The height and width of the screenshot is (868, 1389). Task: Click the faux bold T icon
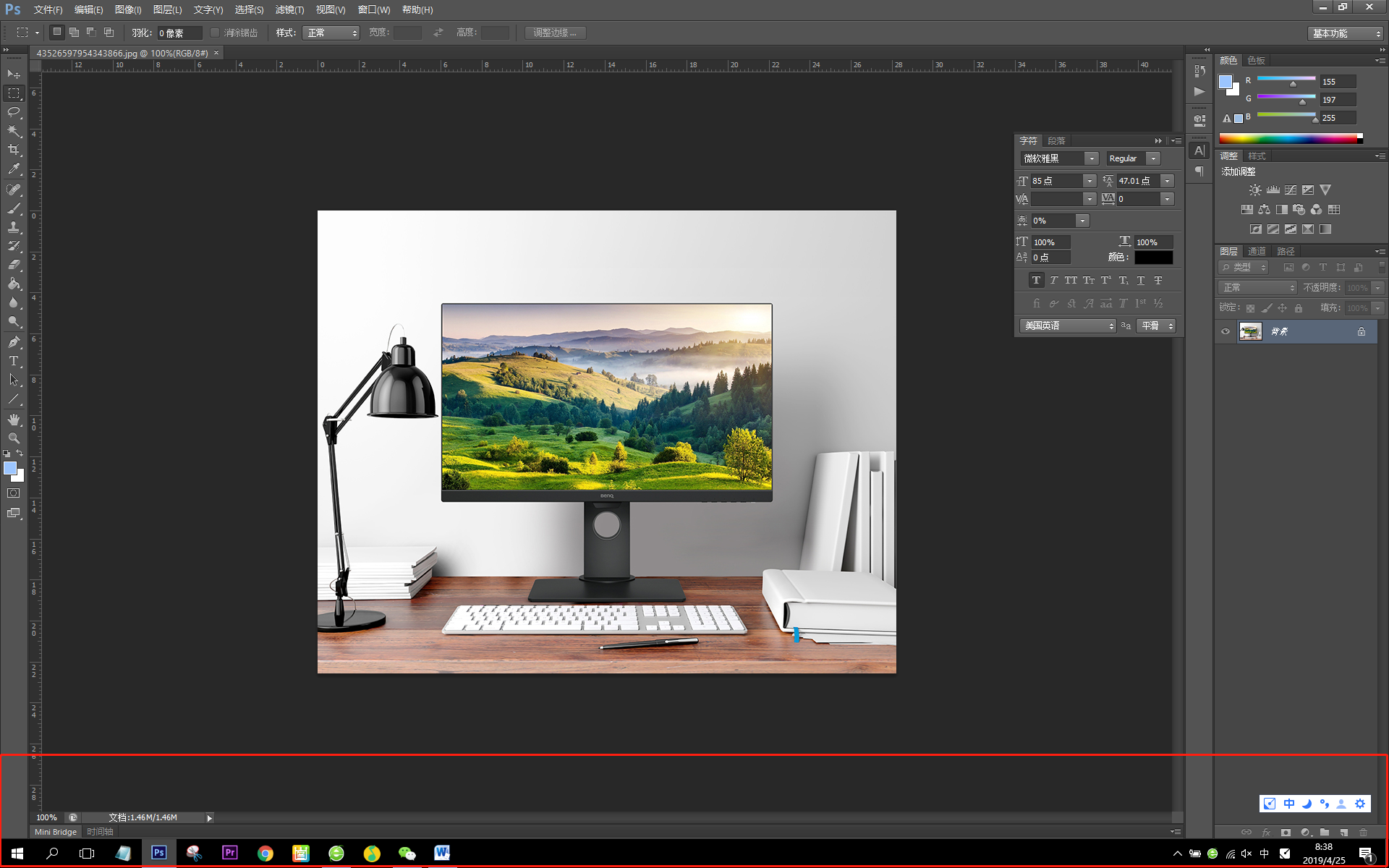pyautogui.click(x=1036, y=281)
